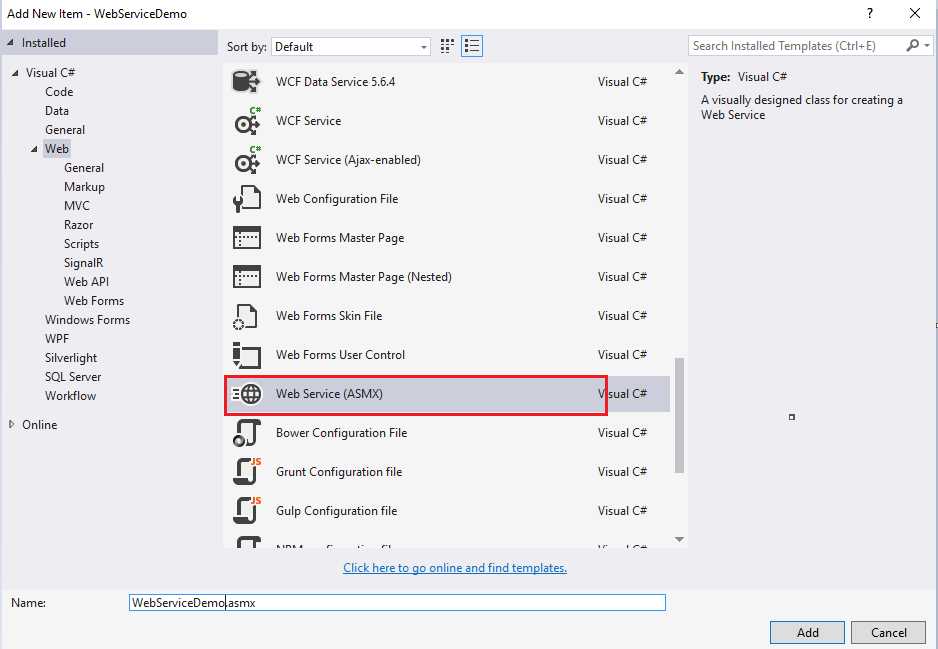Click the WCF Service gear icon
This screenshot has height=649, width=938.
247,121
